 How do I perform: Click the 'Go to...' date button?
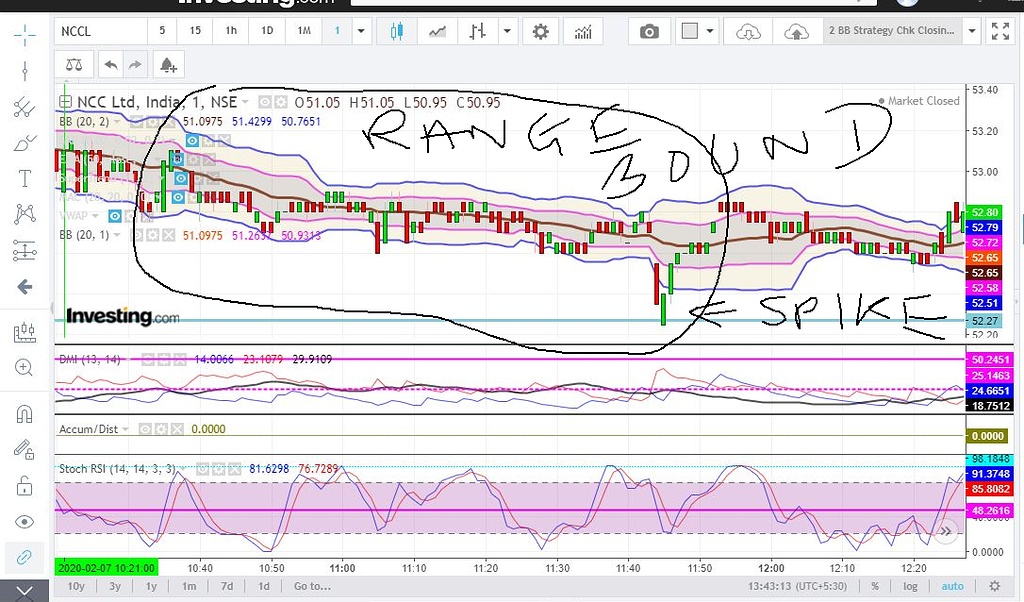click(312, 586)
